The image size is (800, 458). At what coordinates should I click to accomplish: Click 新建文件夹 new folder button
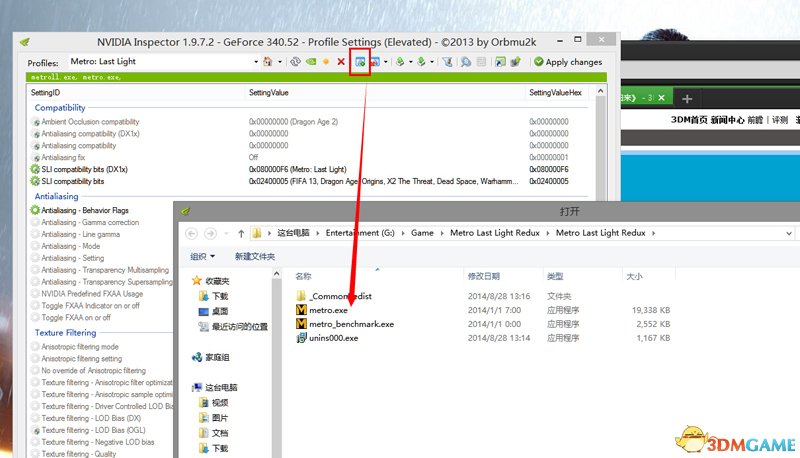click(255, 256)
